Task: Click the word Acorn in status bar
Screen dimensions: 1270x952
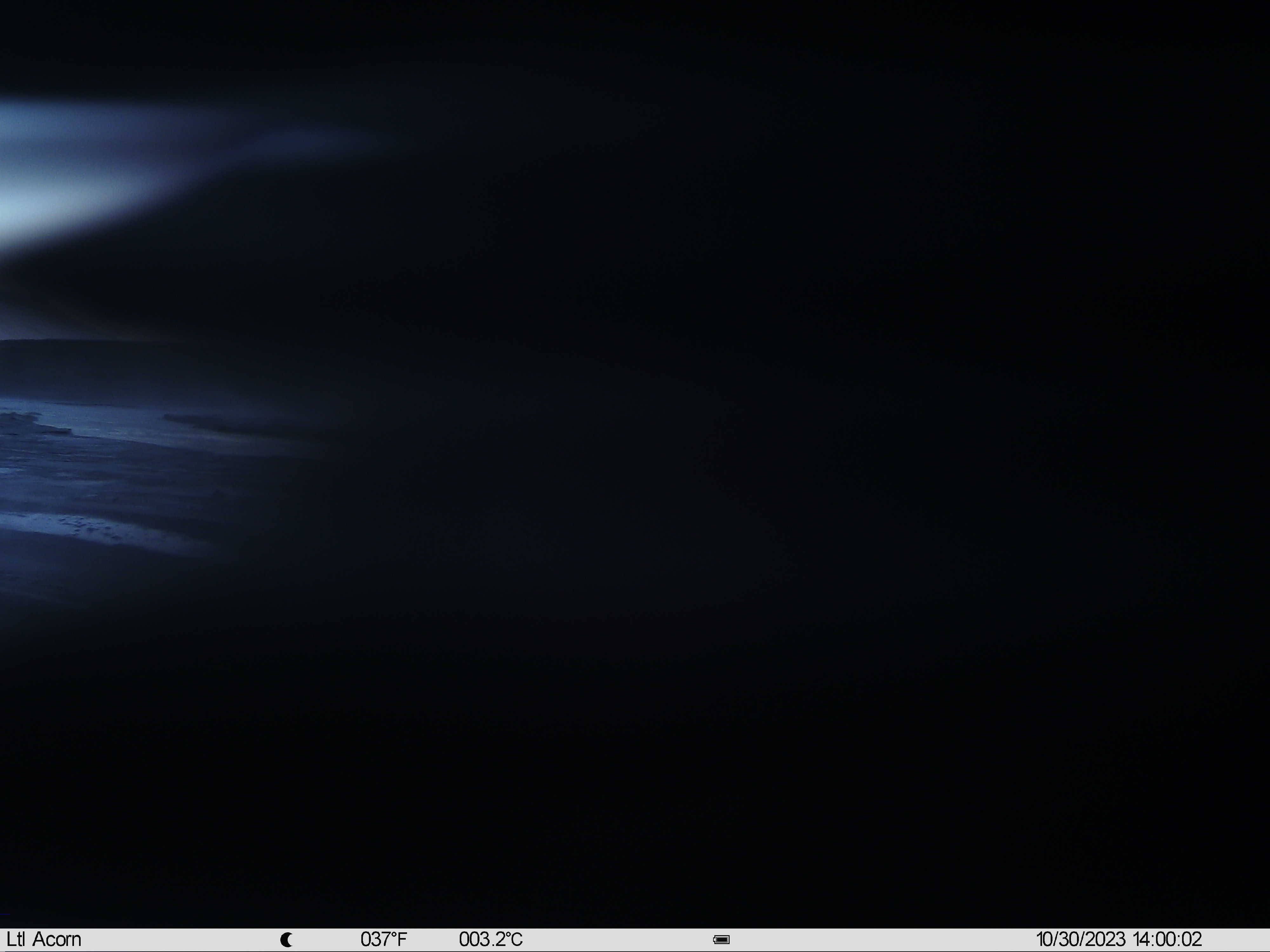Action: pyautogui.click(x=57, y=939)
